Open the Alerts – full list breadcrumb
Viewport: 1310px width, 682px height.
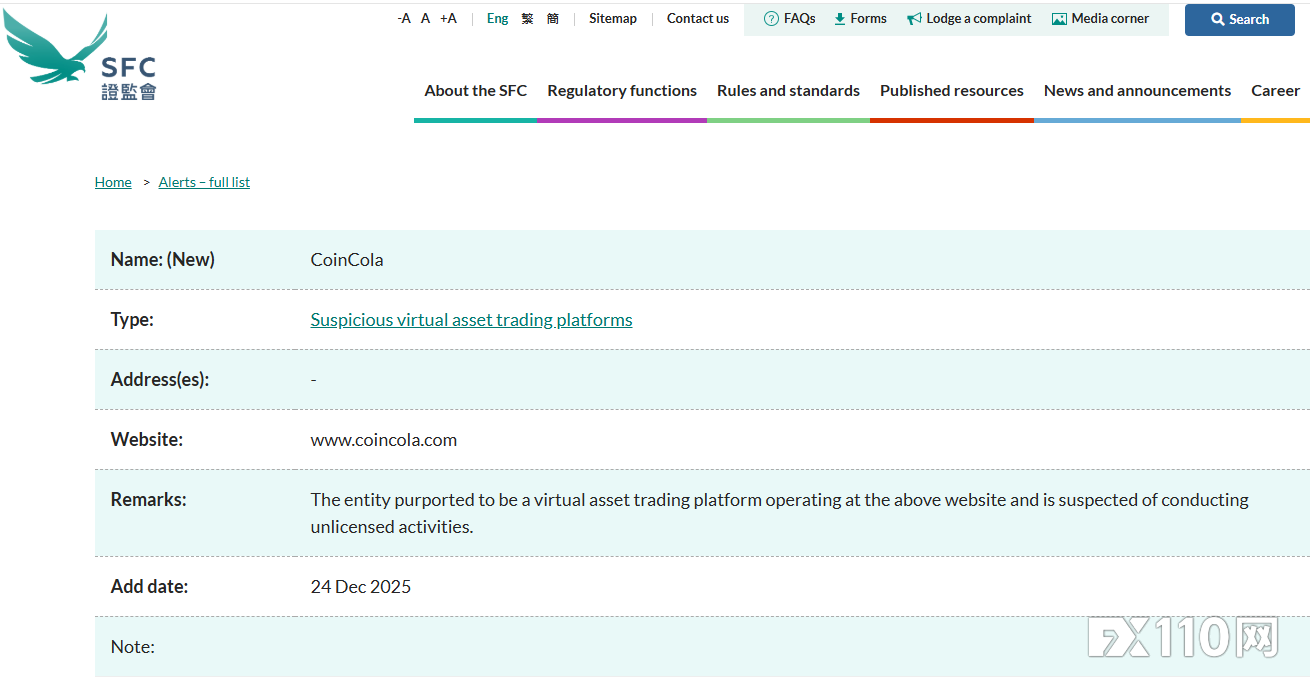204,182
